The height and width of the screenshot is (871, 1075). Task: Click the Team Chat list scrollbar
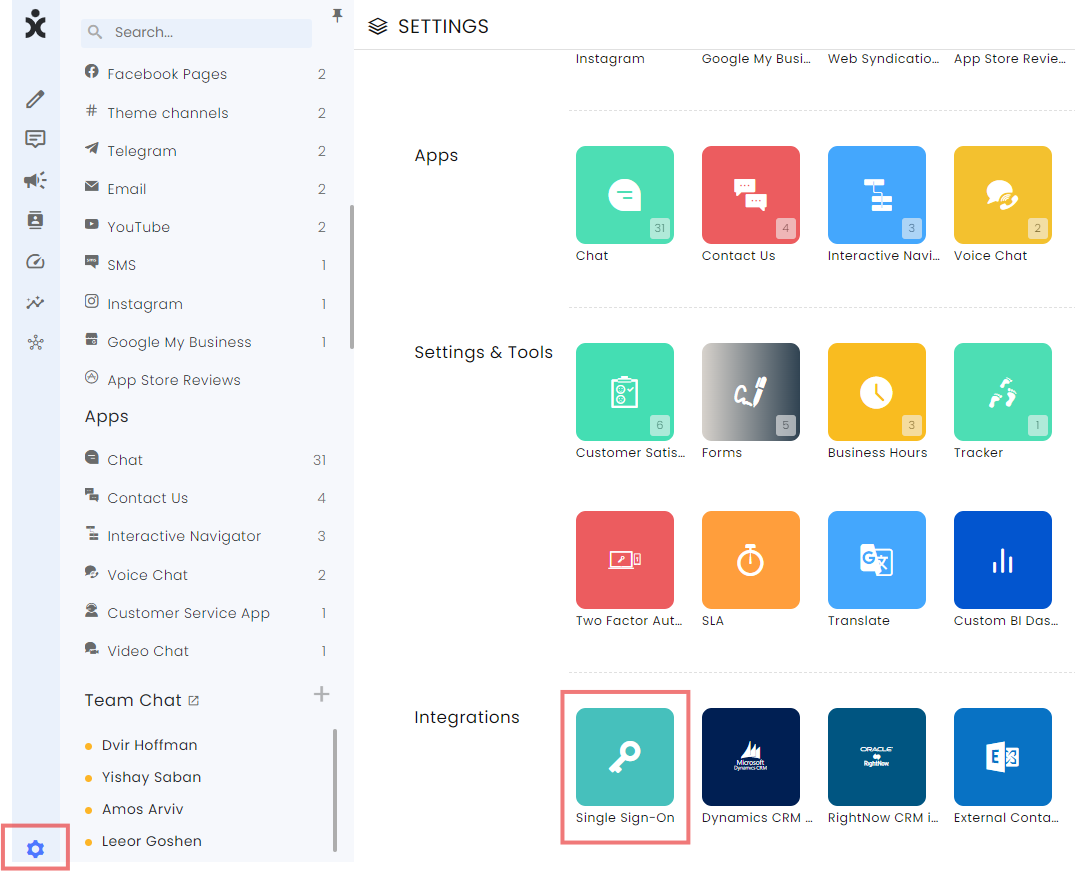[x=335, y=790]
